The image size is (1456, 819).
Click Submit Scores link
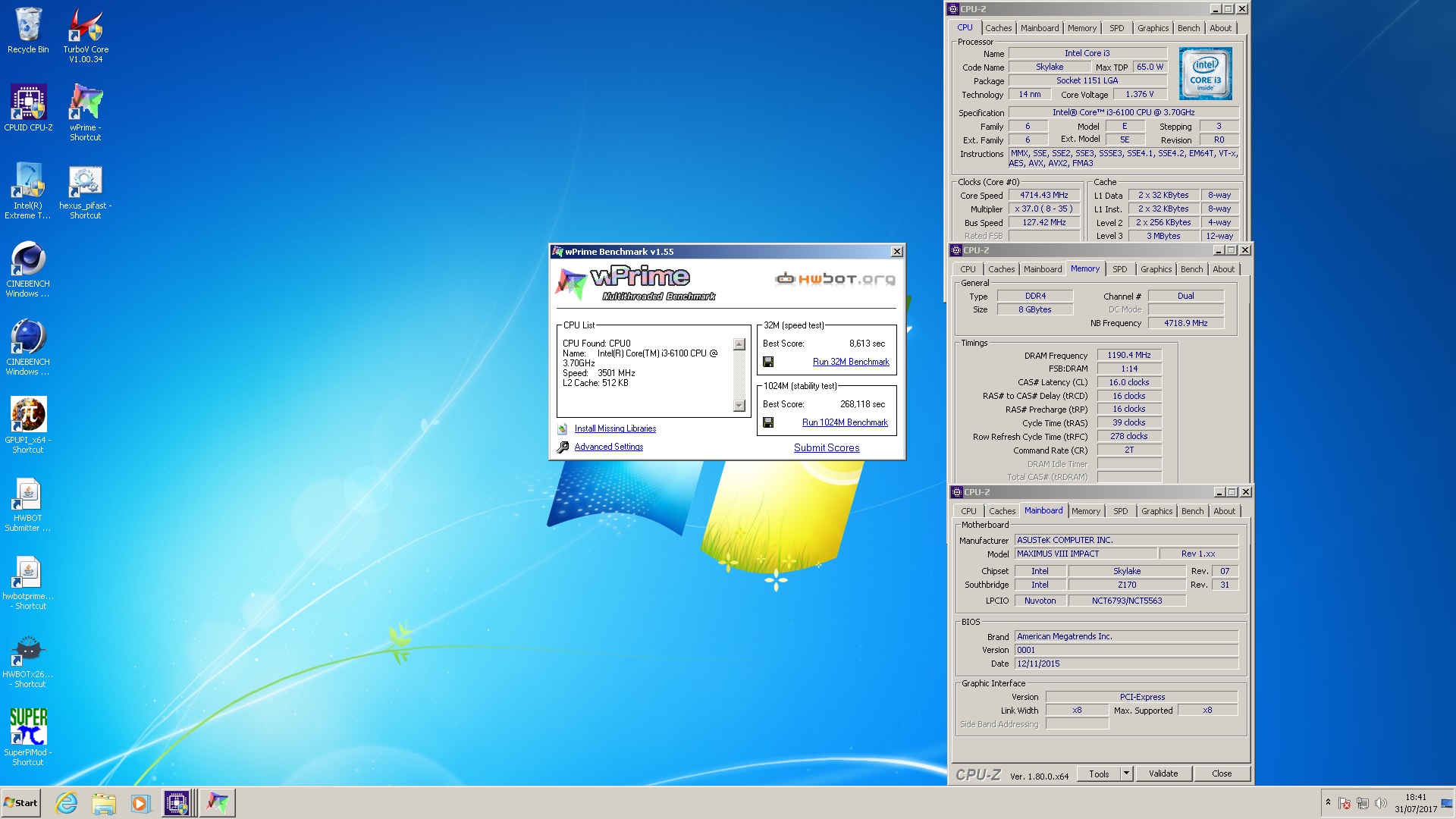tap(827, 448)
